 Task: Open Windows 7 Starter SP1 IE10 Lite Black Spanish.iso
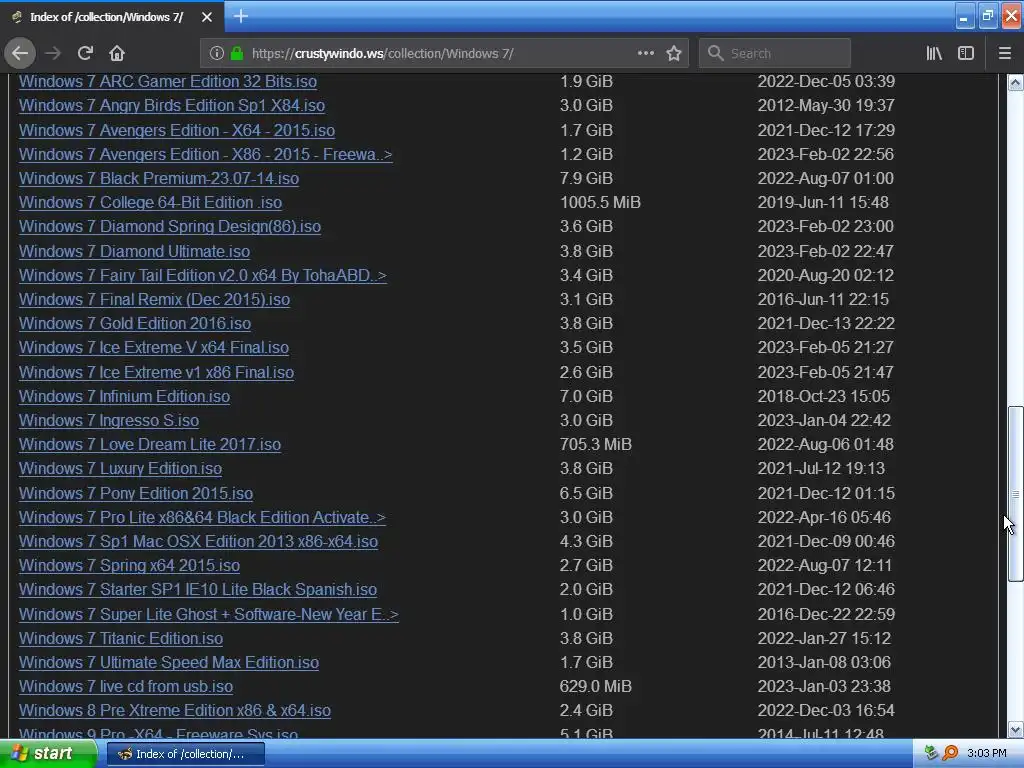pos(198,590)
